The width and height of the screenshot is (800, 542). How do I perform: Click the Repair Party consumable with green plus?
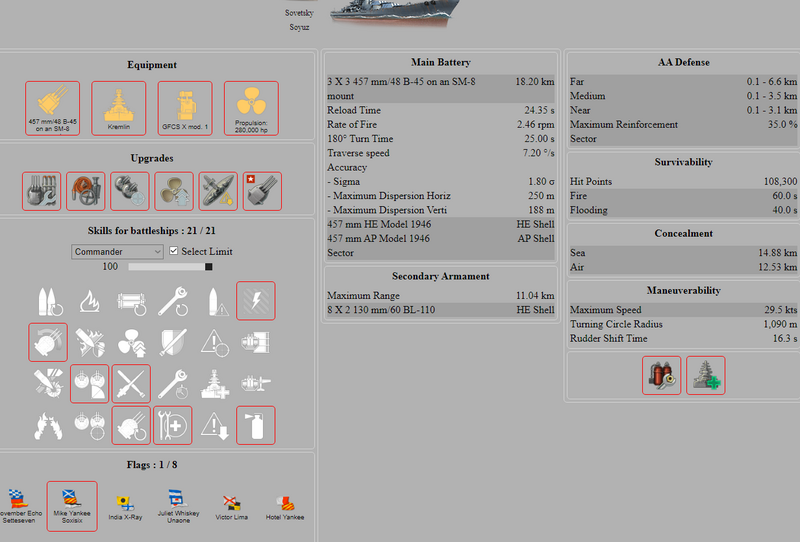[705, 375]
